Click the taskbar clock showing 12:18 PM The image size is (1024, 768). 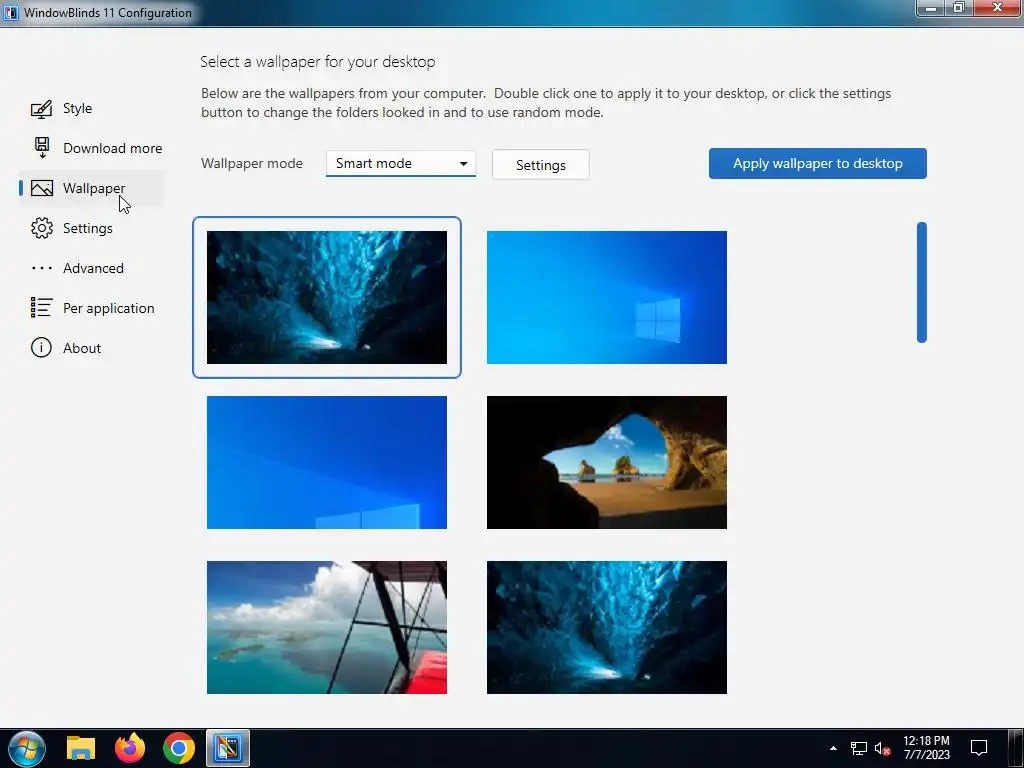point(926,748)
